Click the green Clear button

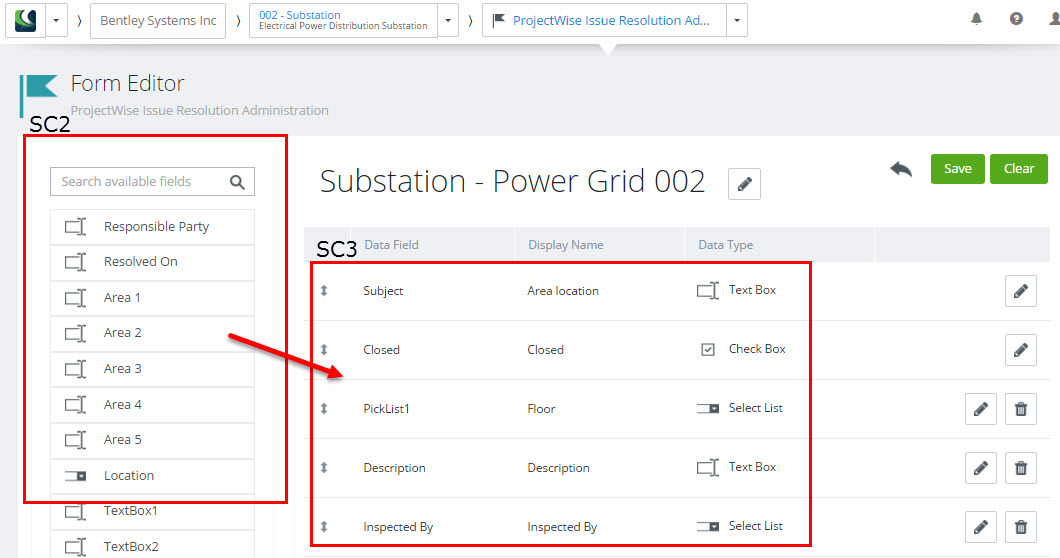1019,169
